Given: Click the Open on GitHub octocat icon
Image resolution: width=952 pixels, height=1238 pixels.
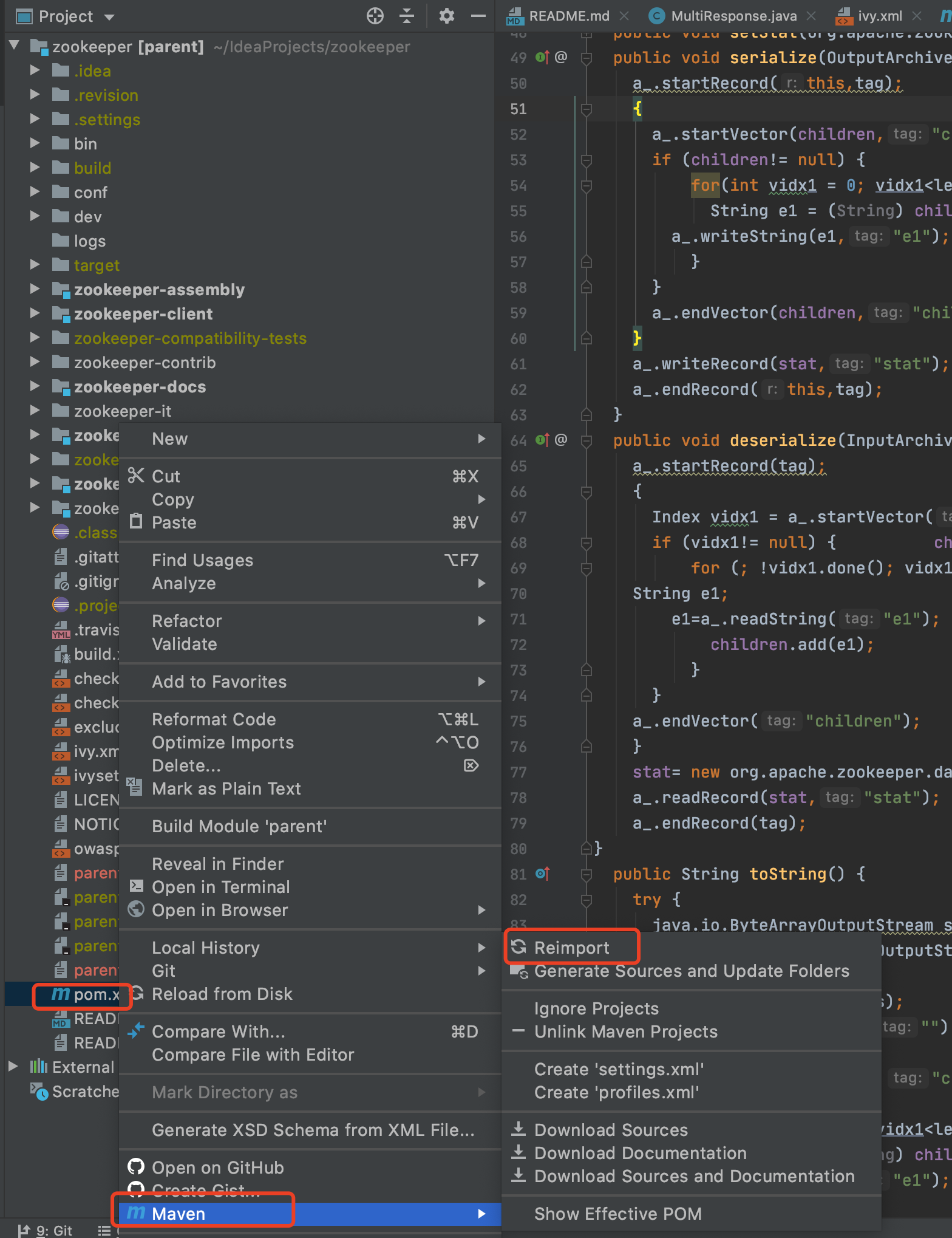Looking at the screenshot, I should tap(136, 1166).
